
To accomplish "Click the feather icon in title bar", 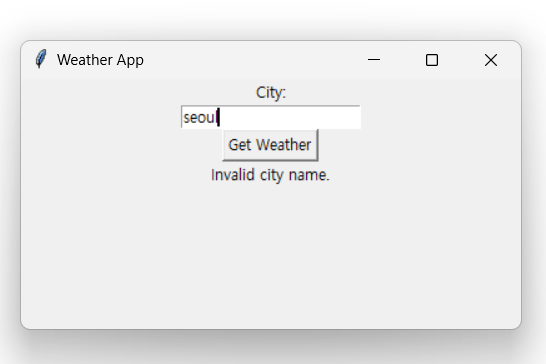I will coord(41,59).
